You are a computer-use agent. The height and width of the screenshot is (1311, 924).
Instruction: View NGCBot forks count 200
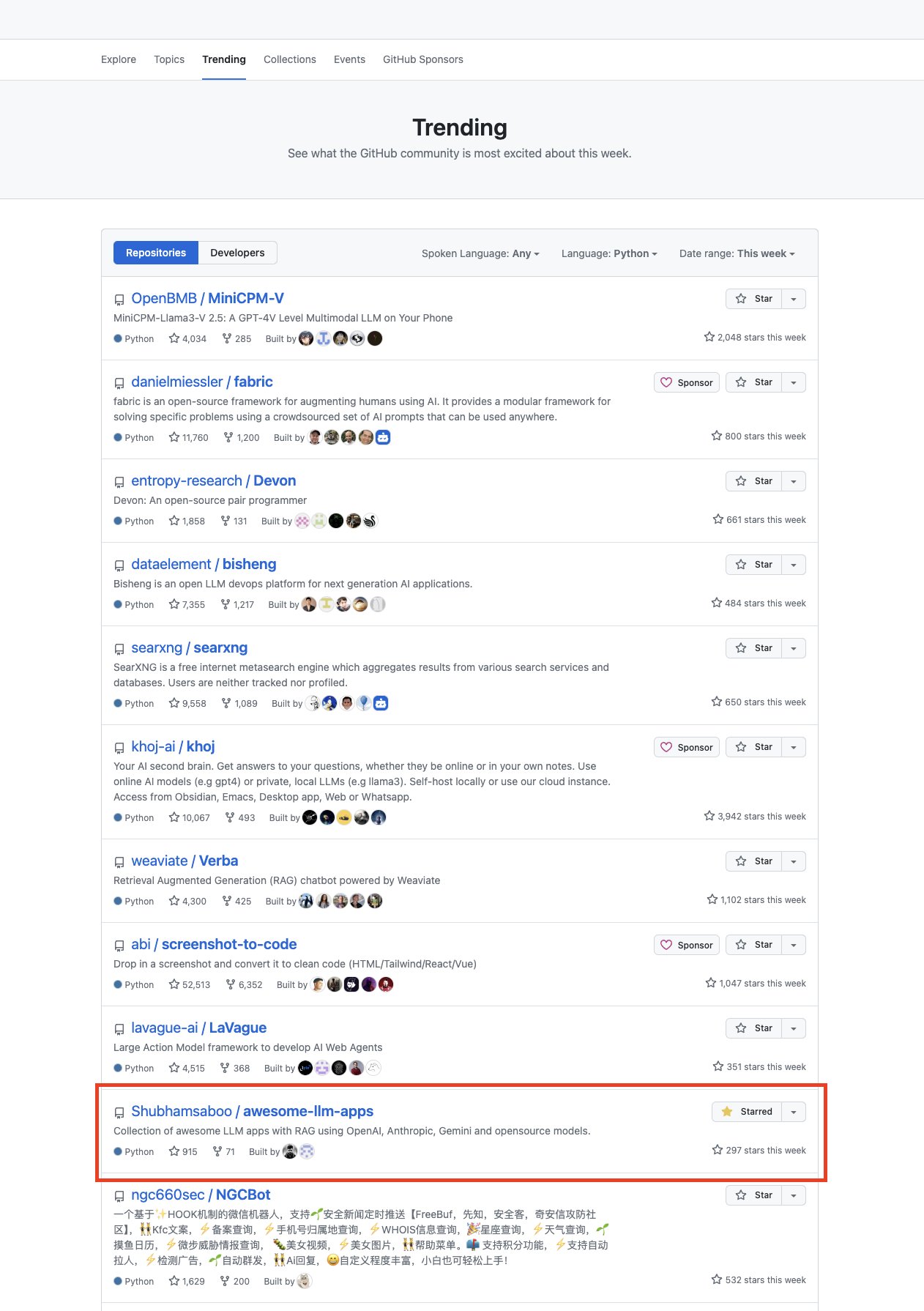pos(235,1281)
